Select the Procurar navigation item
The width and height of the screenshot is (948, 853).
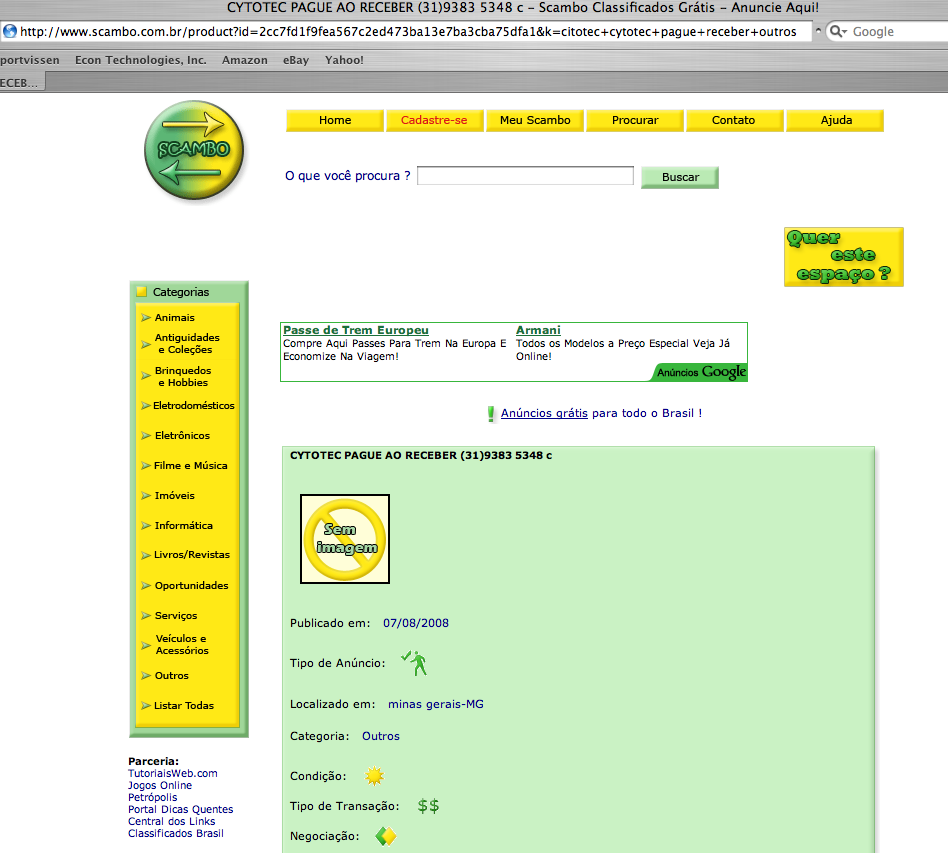[635, 120]
